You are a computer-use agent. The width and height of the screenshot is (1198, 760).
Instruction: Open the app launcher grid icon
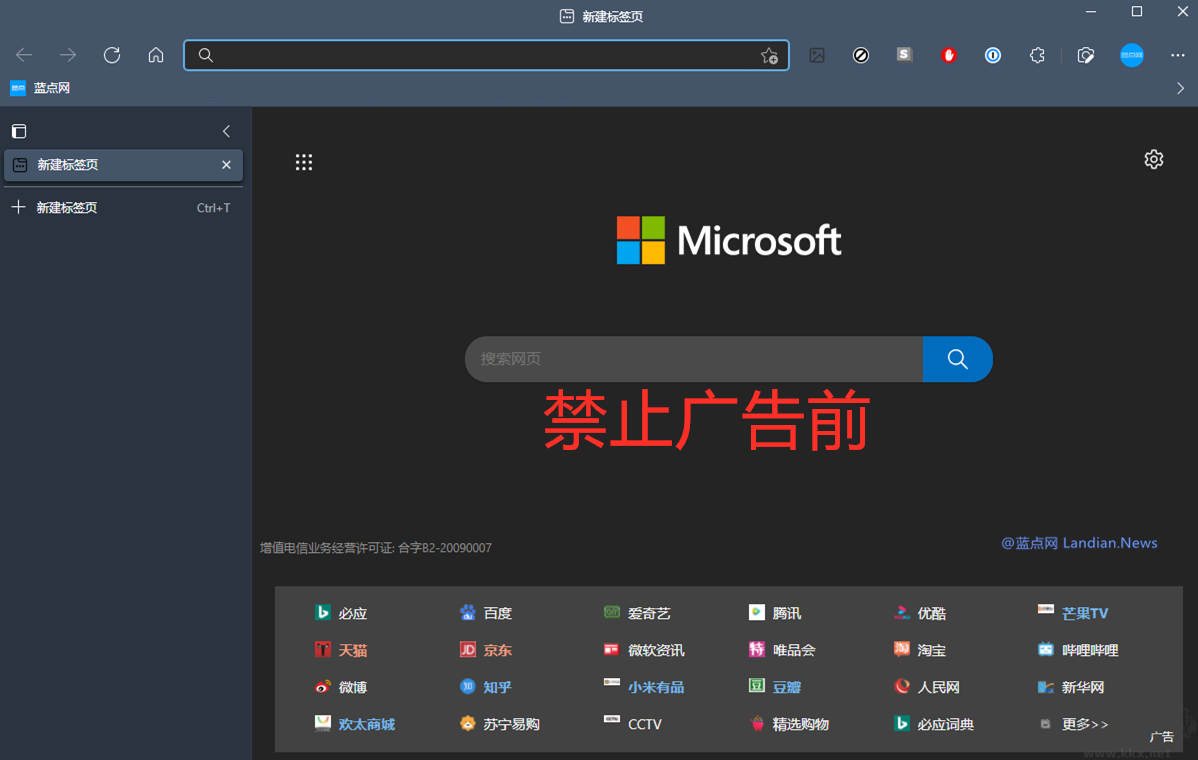pyautogui.click(x=304, y=161)
